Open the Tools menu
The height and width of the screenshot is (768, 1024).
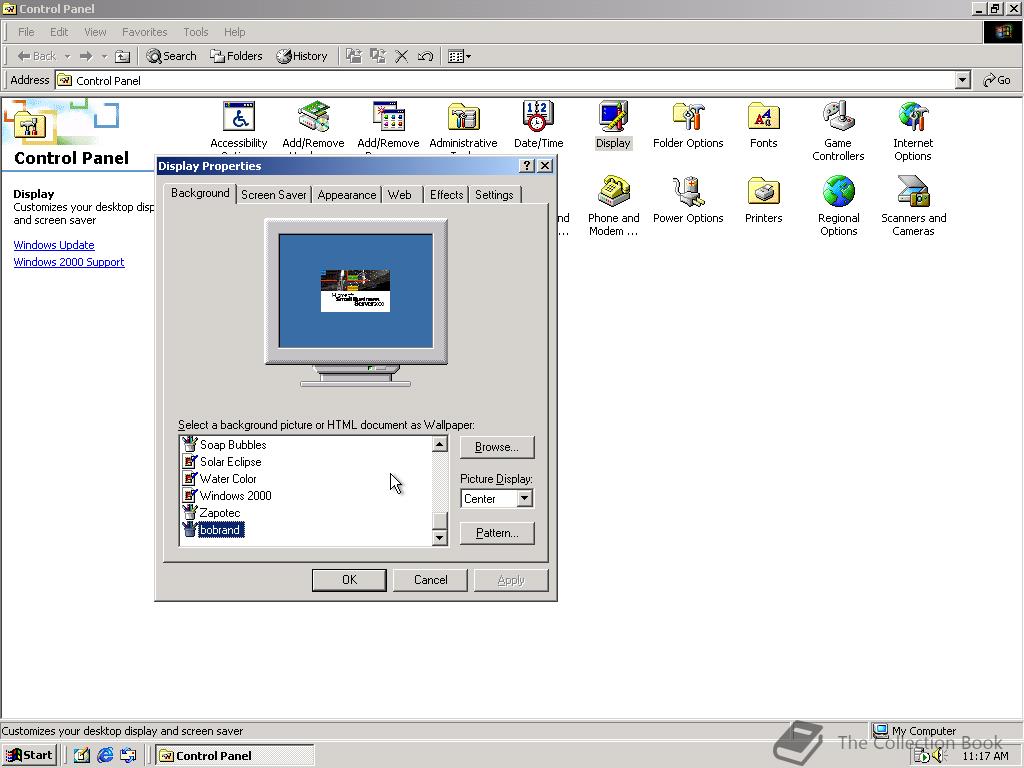tap(195, 31)
